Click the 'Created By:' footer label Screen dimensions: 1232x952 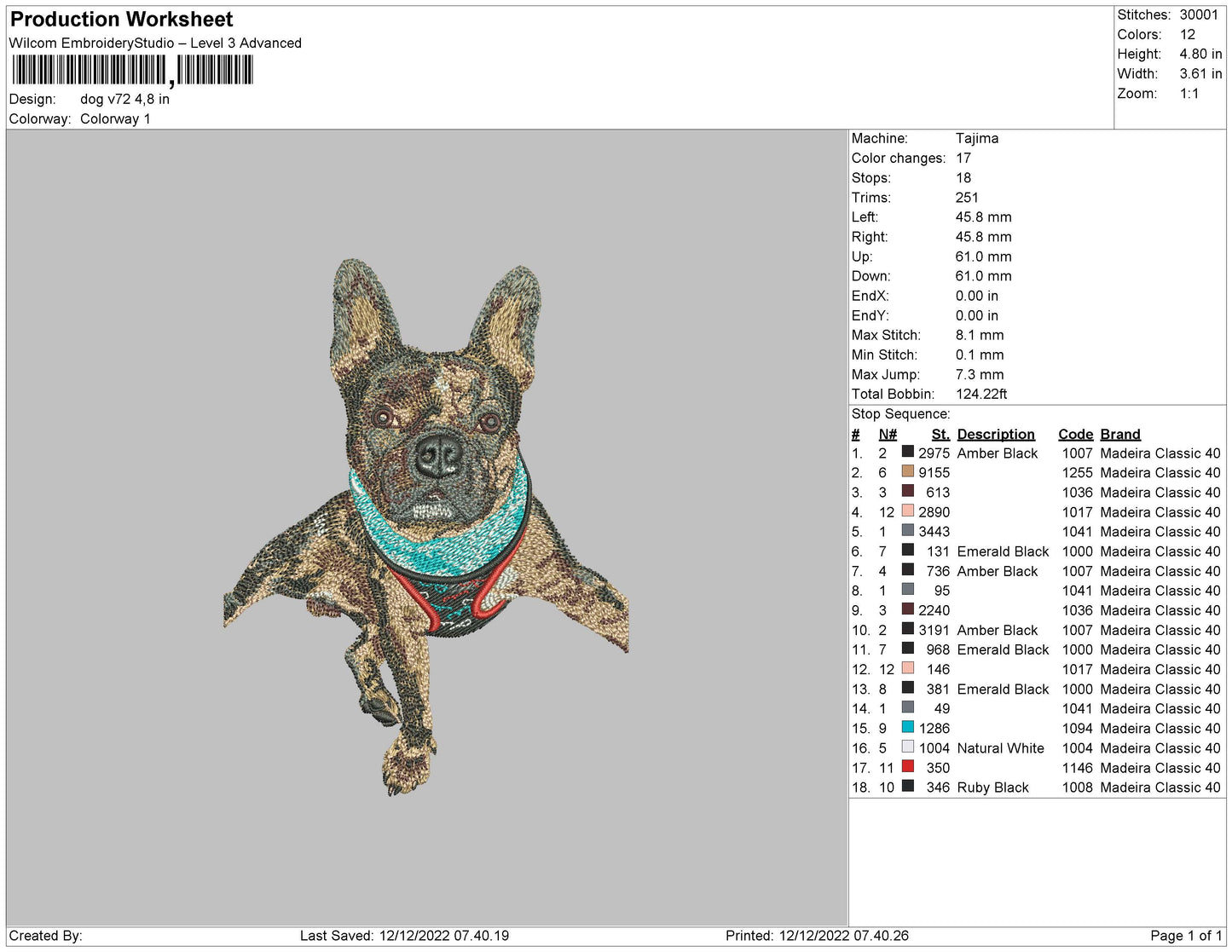[x=46, y=935]
